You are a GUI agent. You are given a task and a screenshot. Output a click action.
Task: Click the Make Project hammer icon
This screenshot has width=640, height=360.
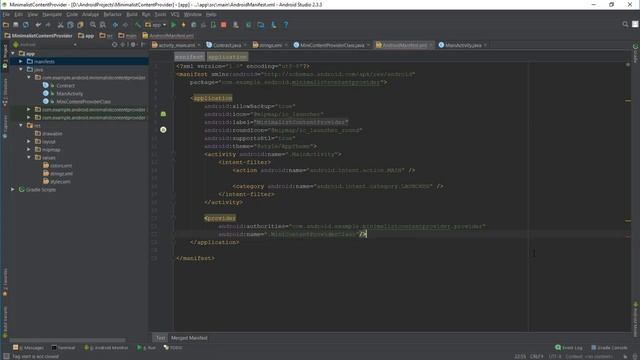pos(138,25)
